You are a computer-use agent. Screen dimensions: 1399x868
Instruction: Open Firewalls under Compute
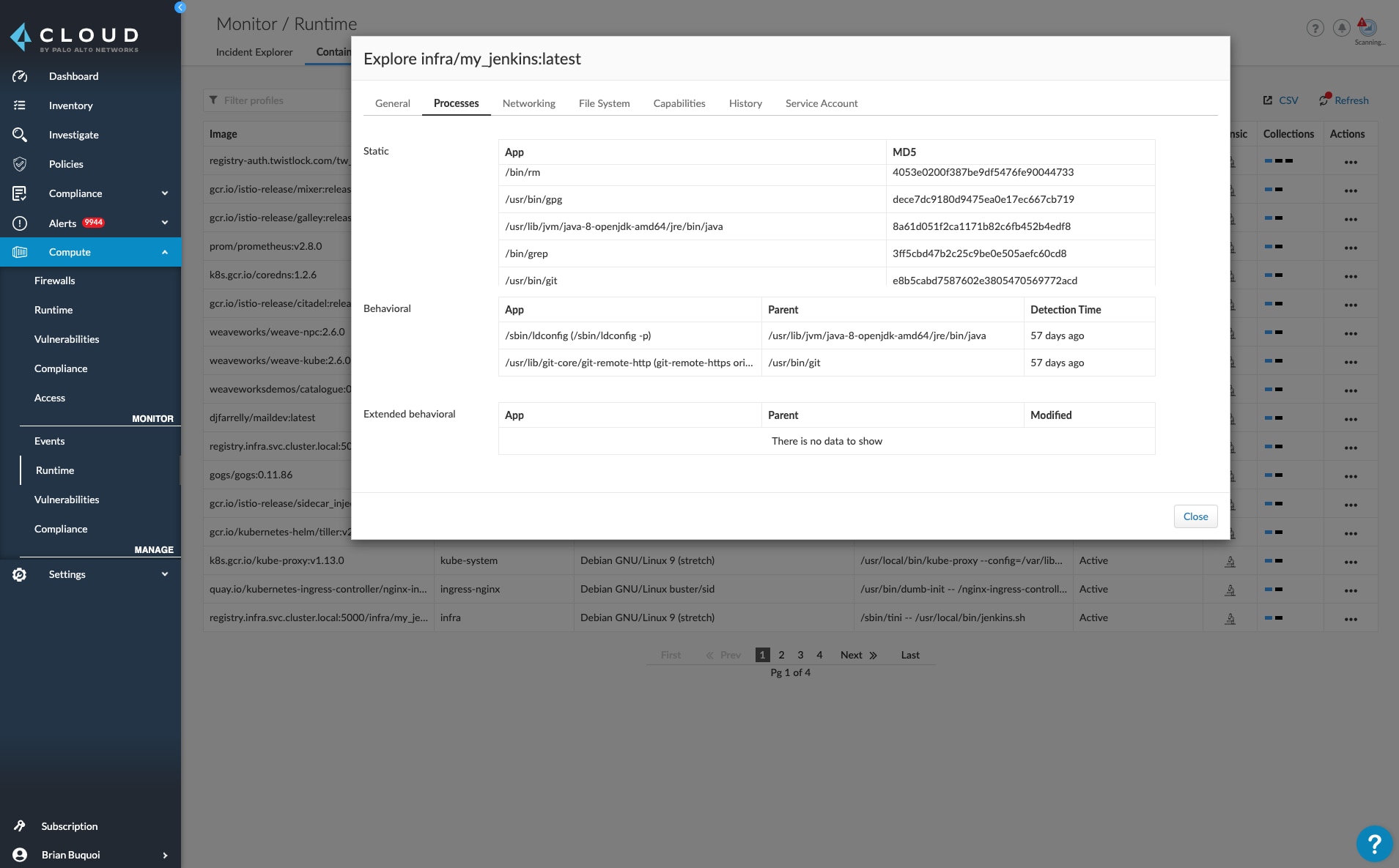[55, 281]
